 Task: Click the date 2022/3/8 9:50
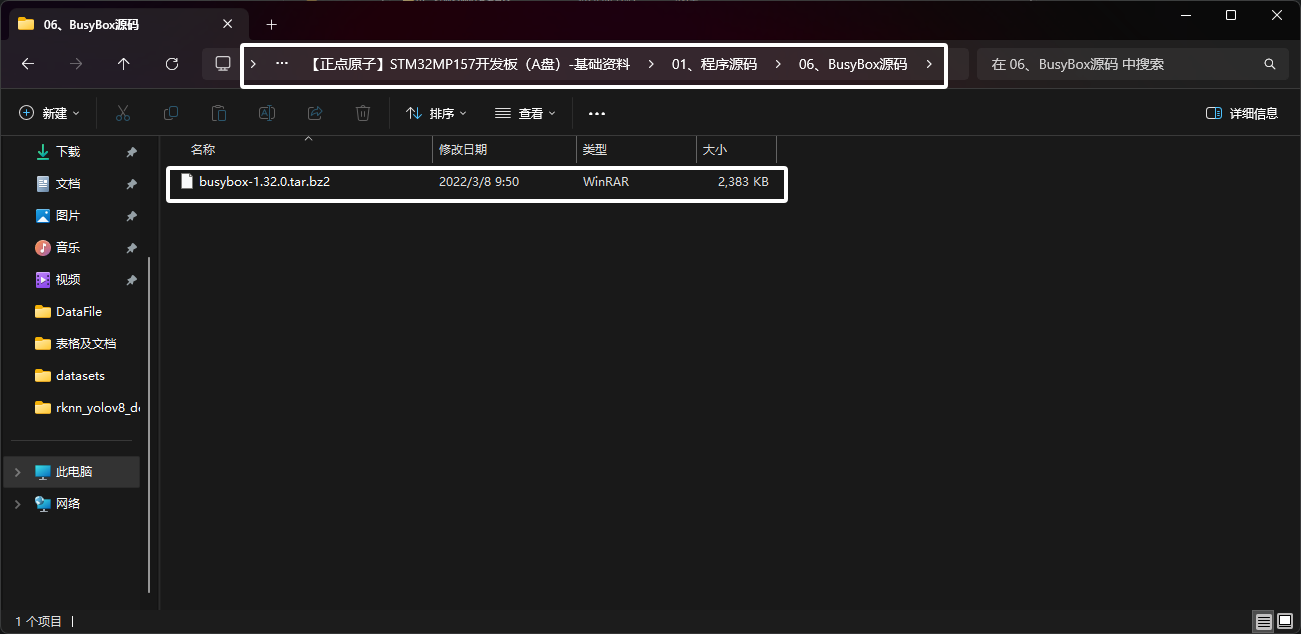point(479,182)
